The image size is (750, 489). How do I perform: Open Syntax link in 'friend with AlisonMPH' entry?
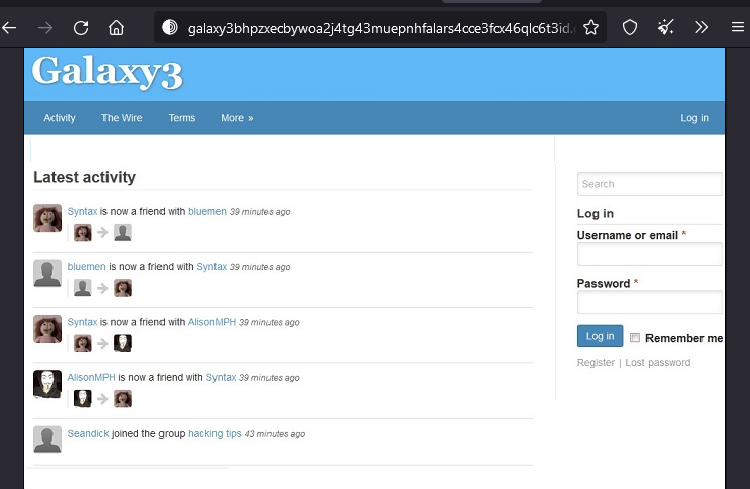[x=82, y=322]
